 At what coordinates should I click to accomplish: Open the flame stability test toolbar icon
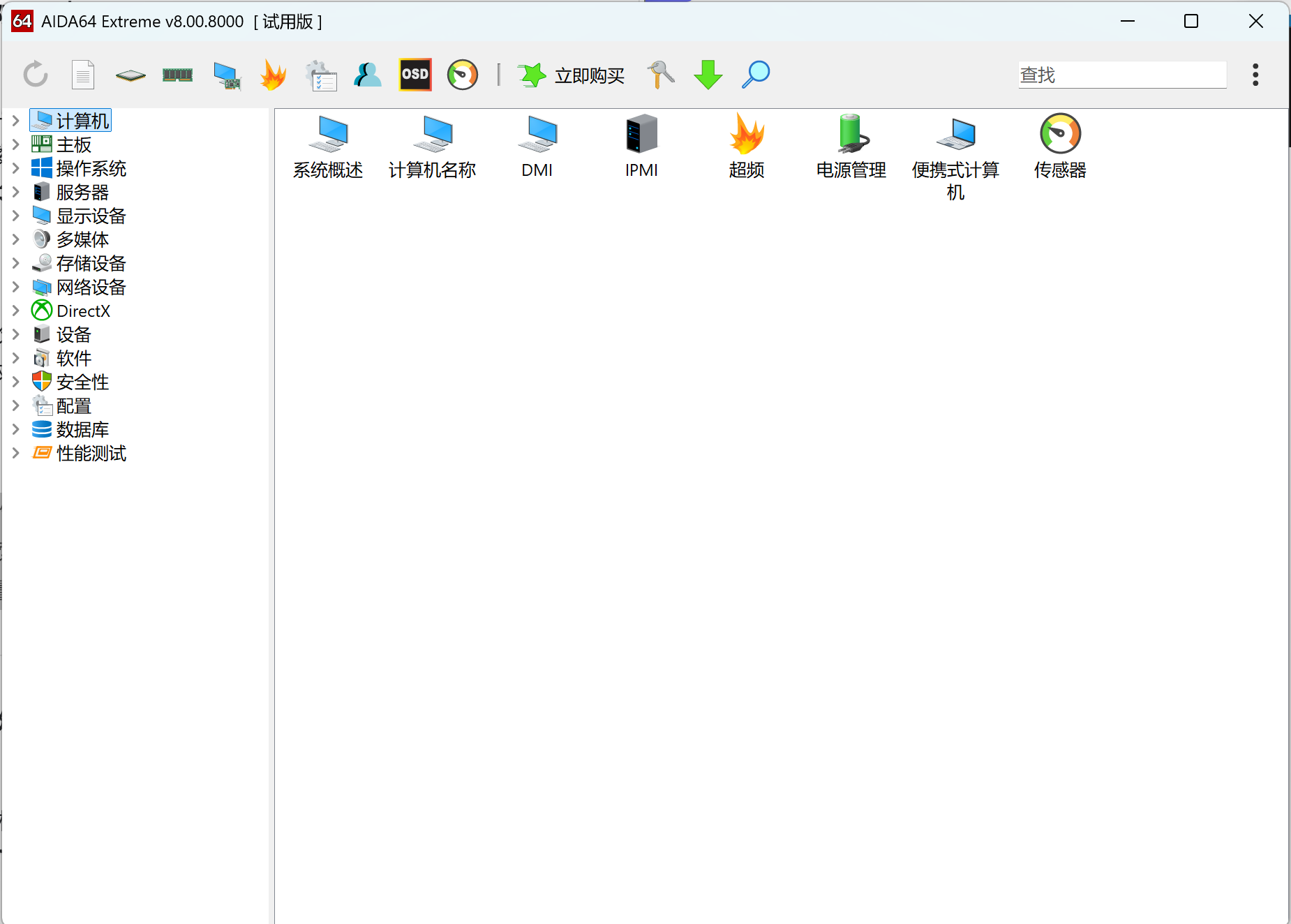pyautogui.click(x=273, y=75)
